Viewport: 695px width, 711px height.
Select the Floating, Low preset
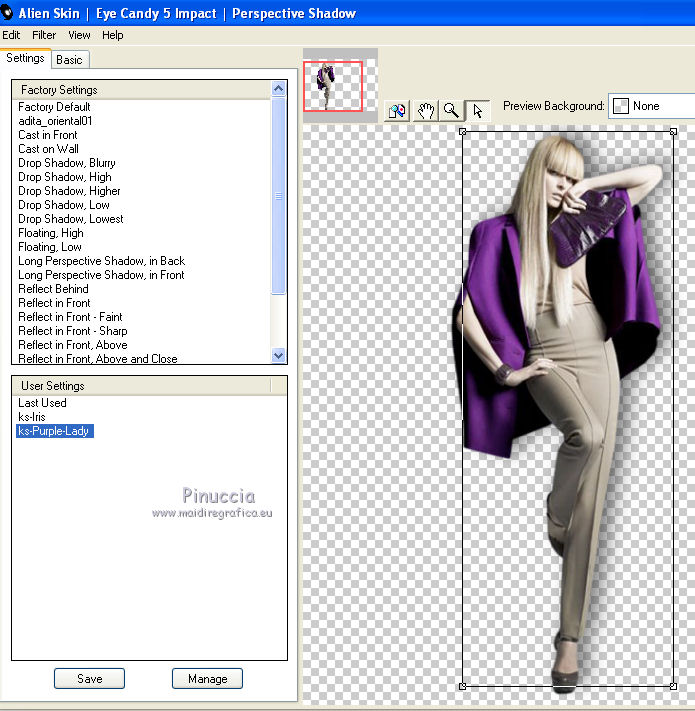pos(50,247)
